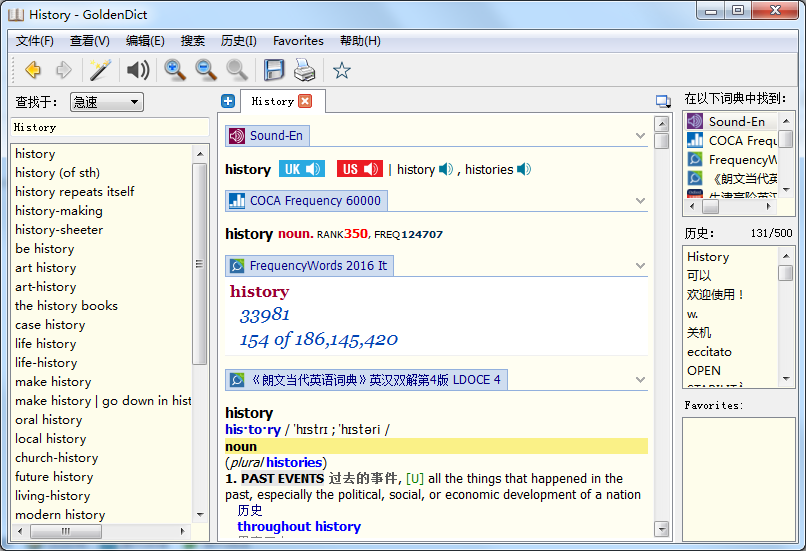Click the word list vertical scrollbar thumb
The height and width of the screenshot is (551, 806).
tap(200, 264)
